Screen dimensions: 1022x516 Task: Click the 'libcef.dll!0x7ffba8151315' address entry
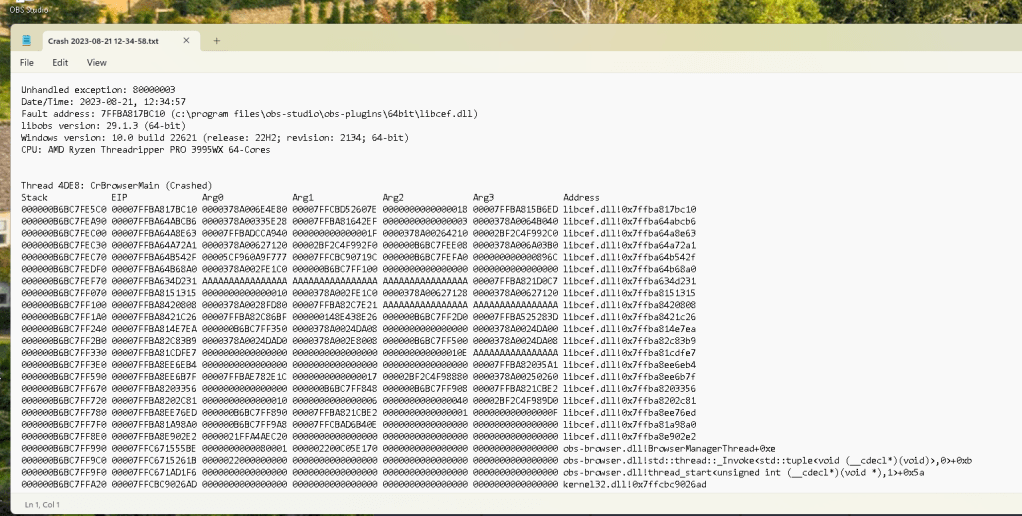630,293
